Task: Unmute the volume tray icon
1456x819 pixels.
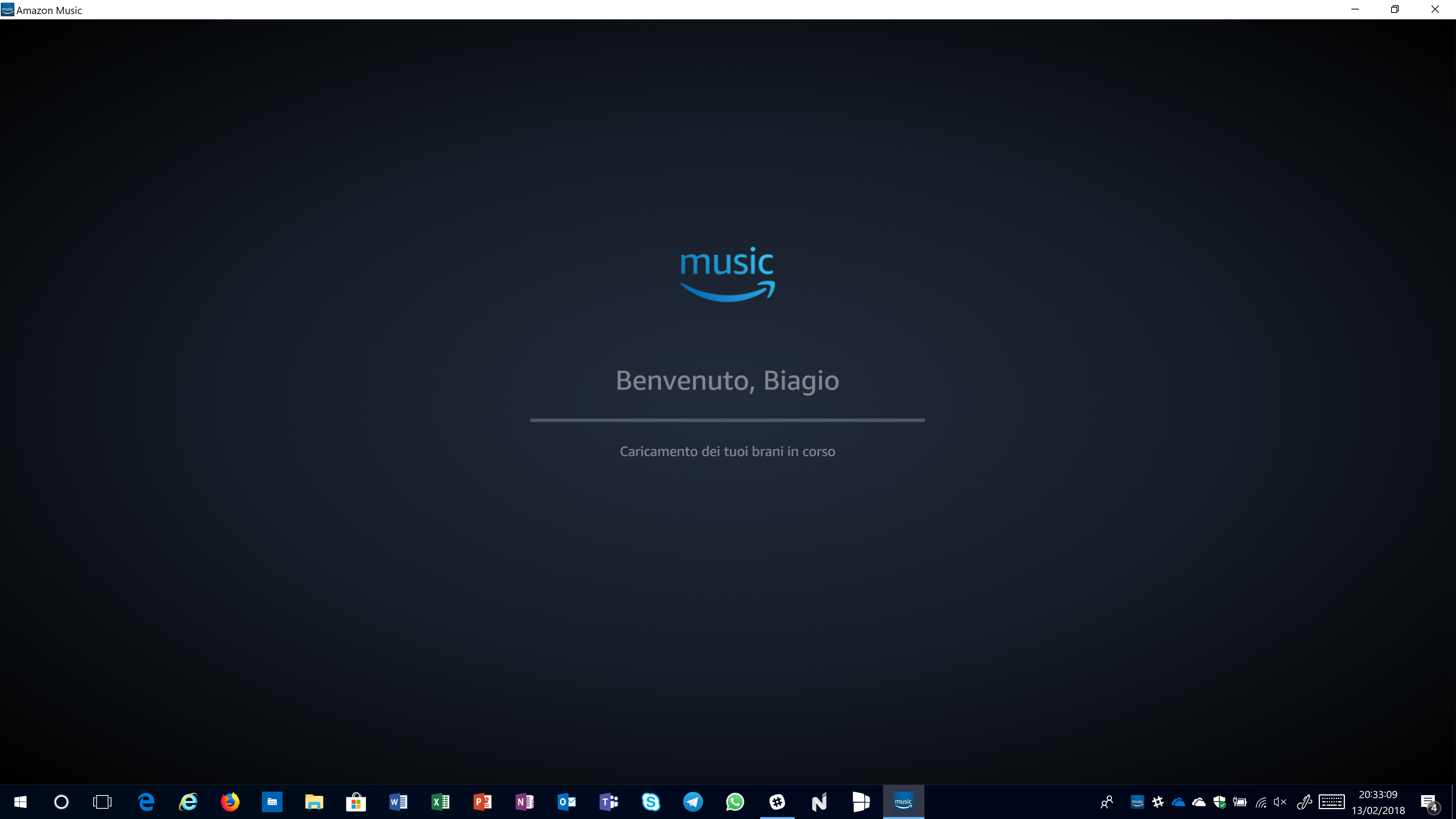Action: click(x=1280, y=802)
